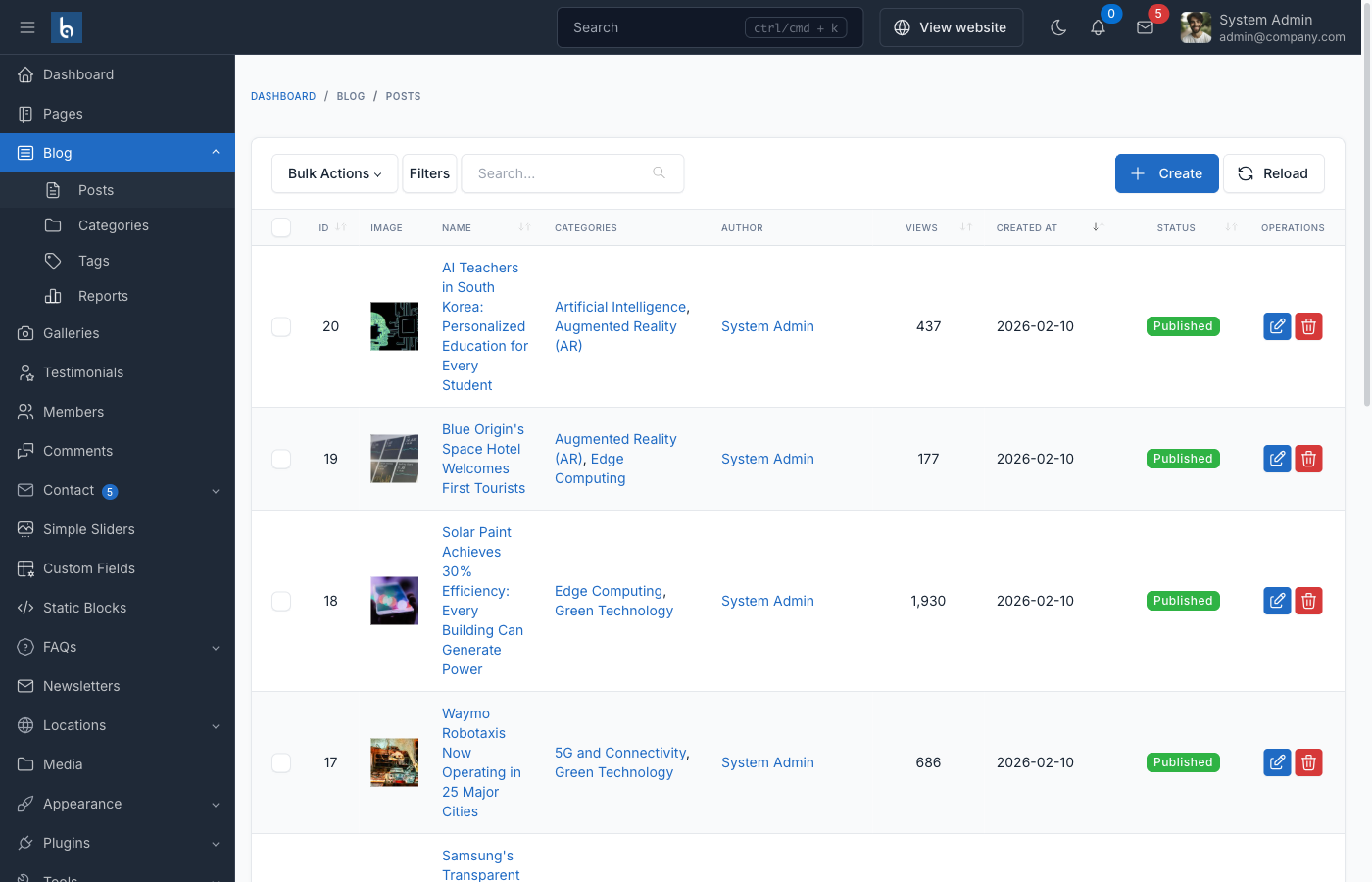
Task: Toggle dark mode with the moon icon
Action: tap(1058, 27)
